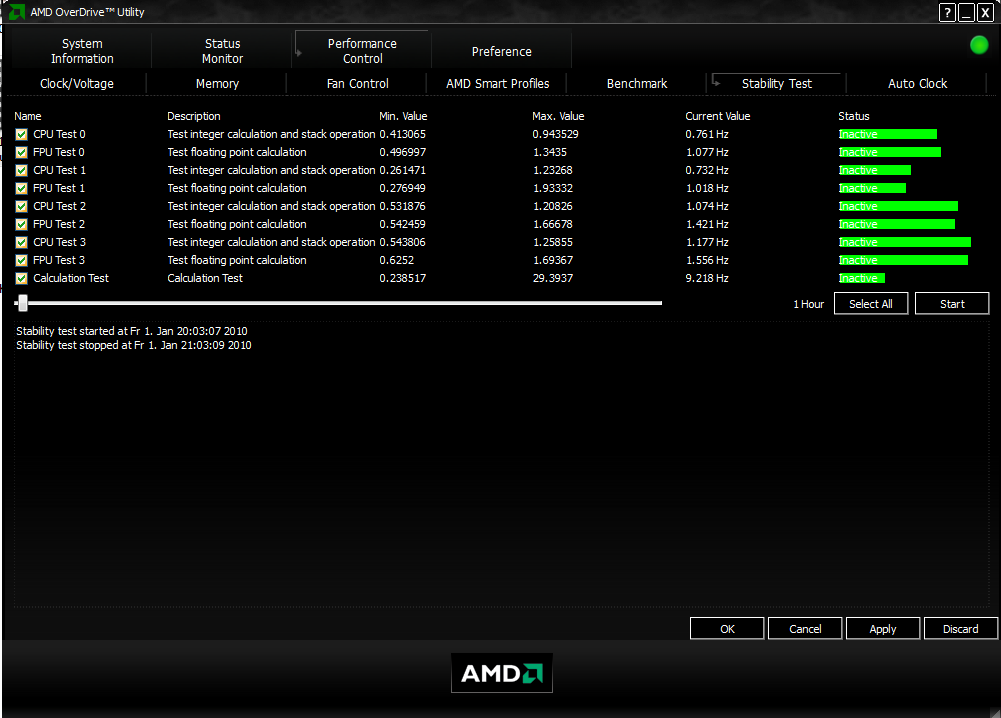This screenshot has width=1001, height=718.
Task: Open the Memory sub-tab
Action: [x=217, y=84]
